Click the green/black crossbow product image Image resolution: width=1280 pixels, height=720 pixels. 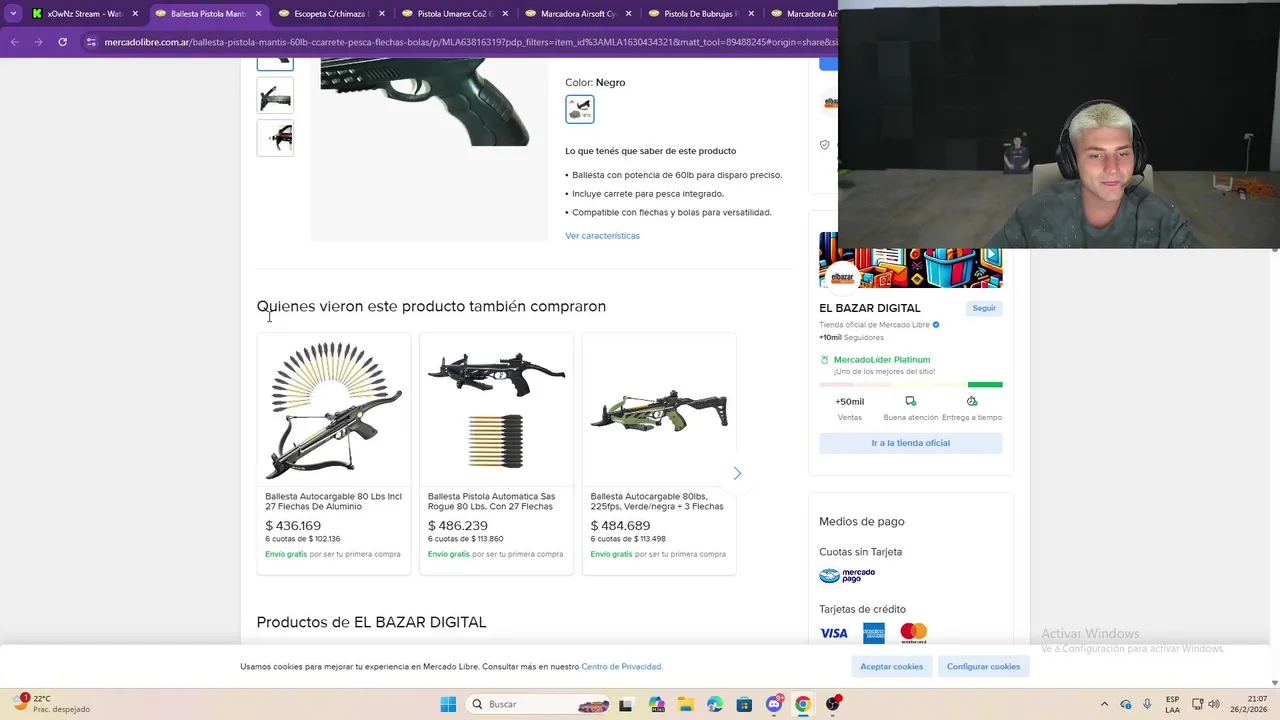[659, 410]
